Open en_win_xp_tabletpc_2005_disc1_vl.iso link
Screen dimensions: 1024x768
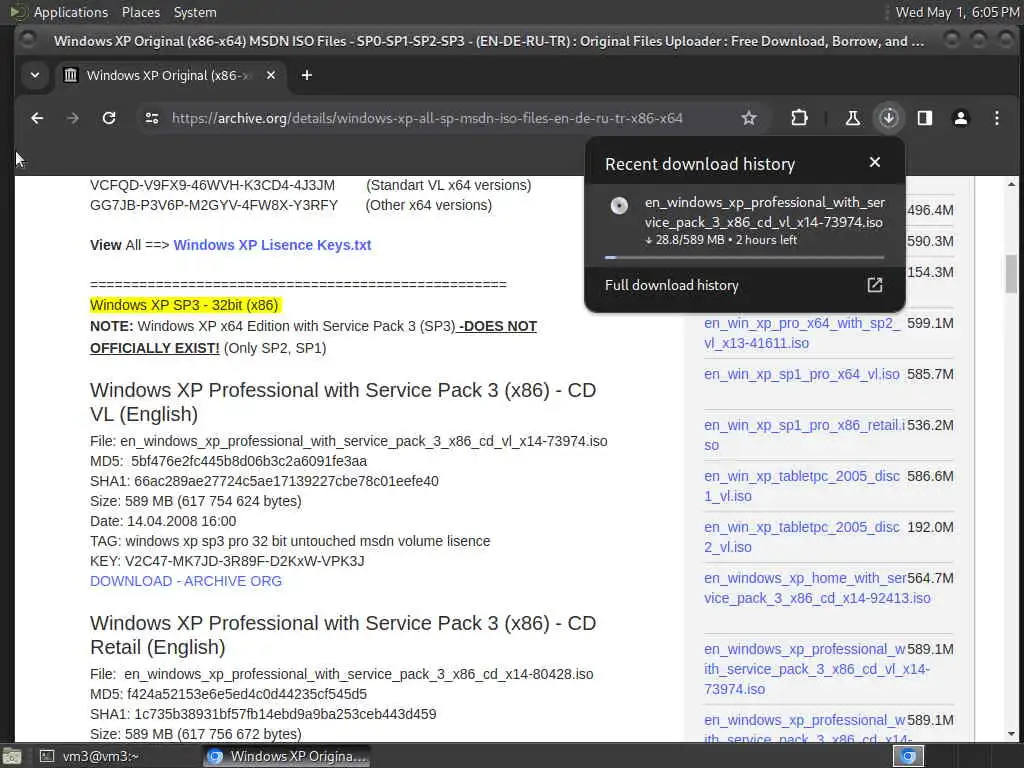[x=801, y=486]
